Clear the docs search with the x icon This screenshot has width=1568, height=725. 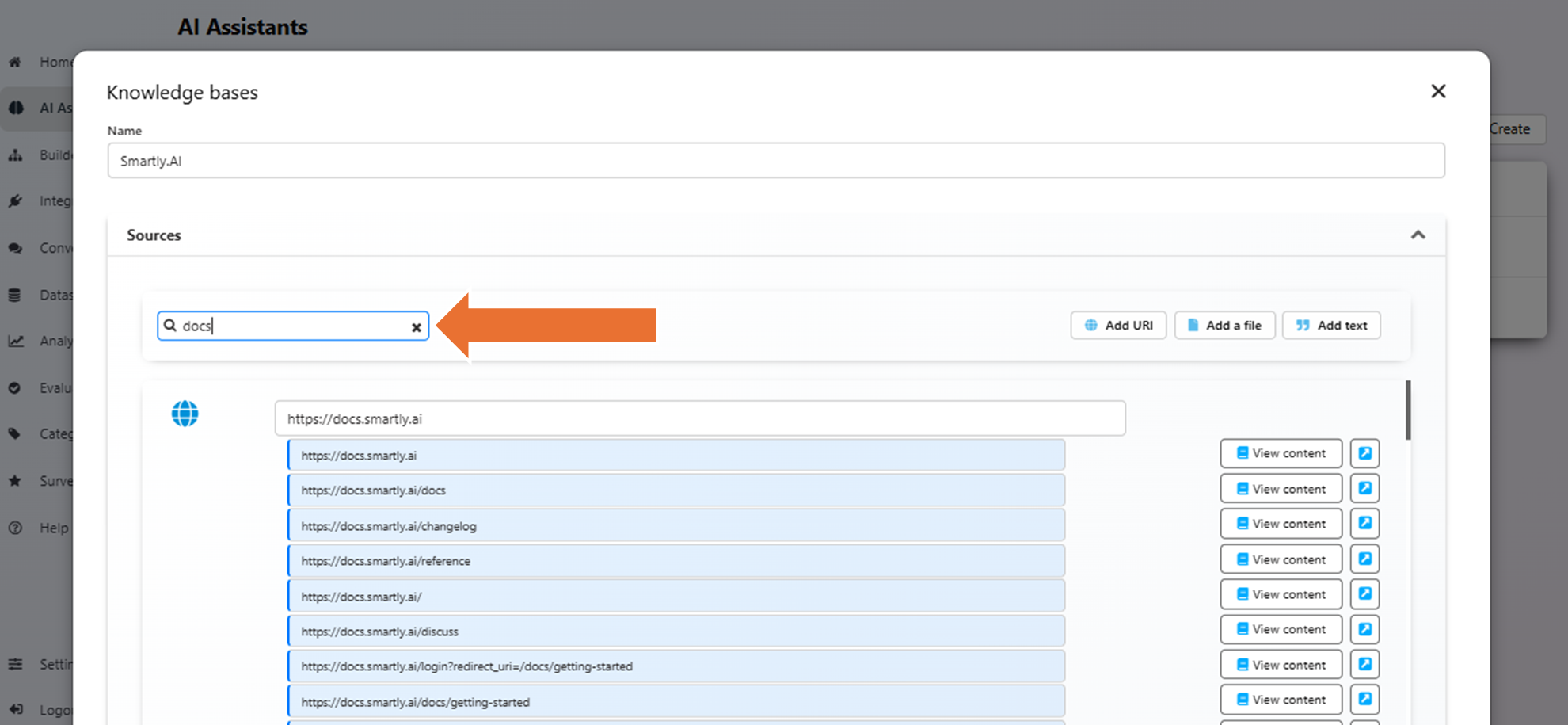[416, 327]
